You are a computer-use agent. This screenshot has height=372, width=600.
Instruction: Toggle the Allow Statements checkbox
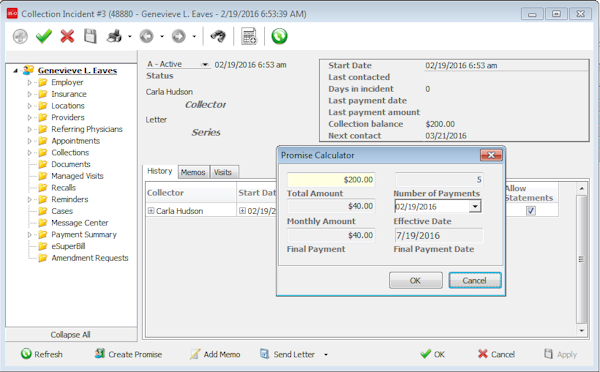pos(530,210)
